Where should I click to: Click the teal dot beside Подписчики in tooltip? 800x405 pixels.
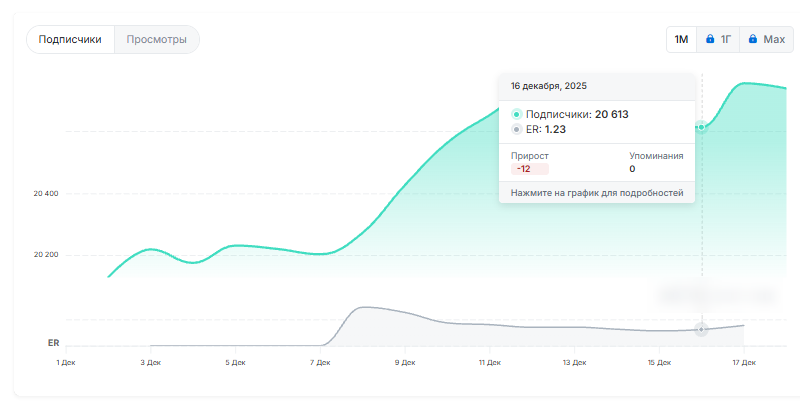(516, 115)
